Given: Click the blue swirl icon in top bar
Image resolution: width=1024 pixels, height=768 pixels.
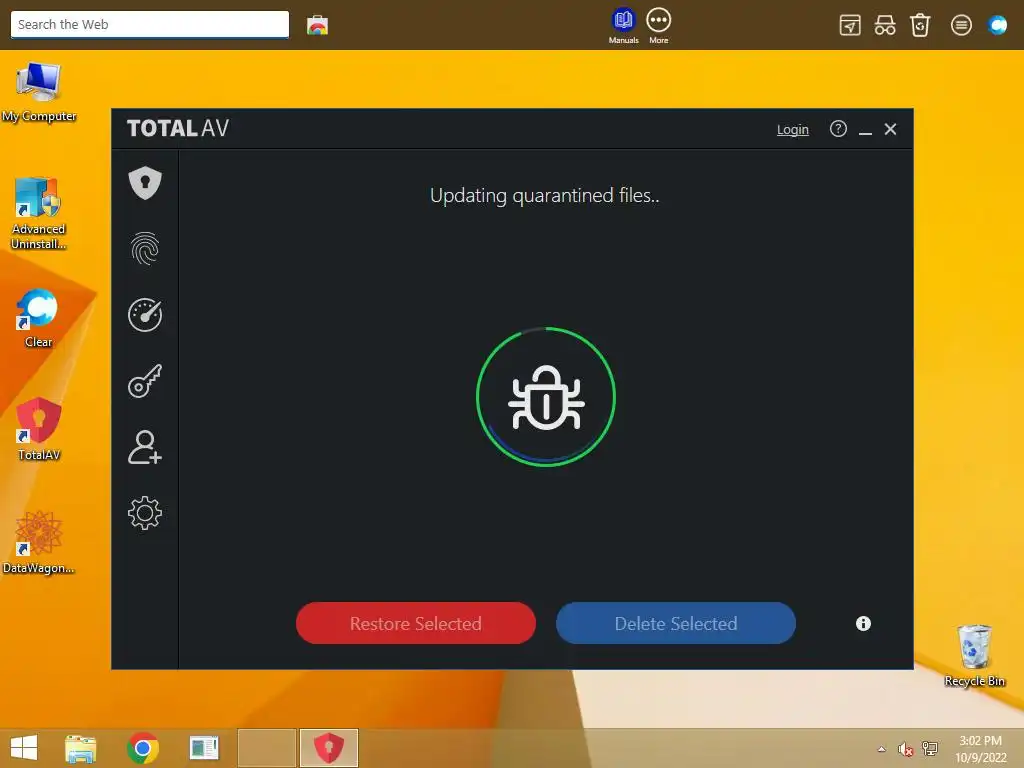Looking at the screenshot, I should coord(998,25).
